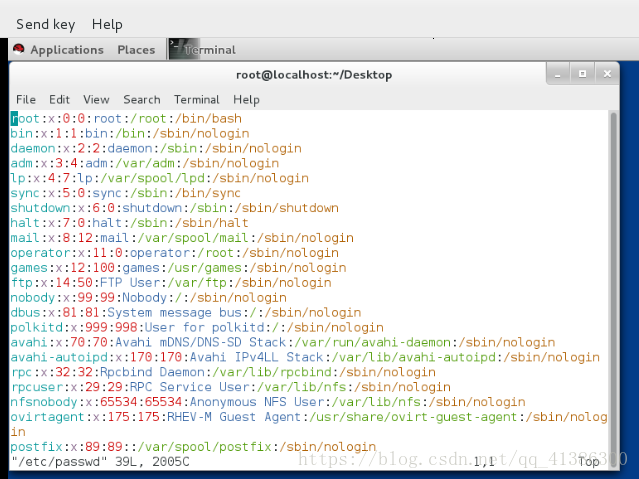The image size is (639, 479).
Task: Click the daemon:x:2:2 line
Action: 156,148
